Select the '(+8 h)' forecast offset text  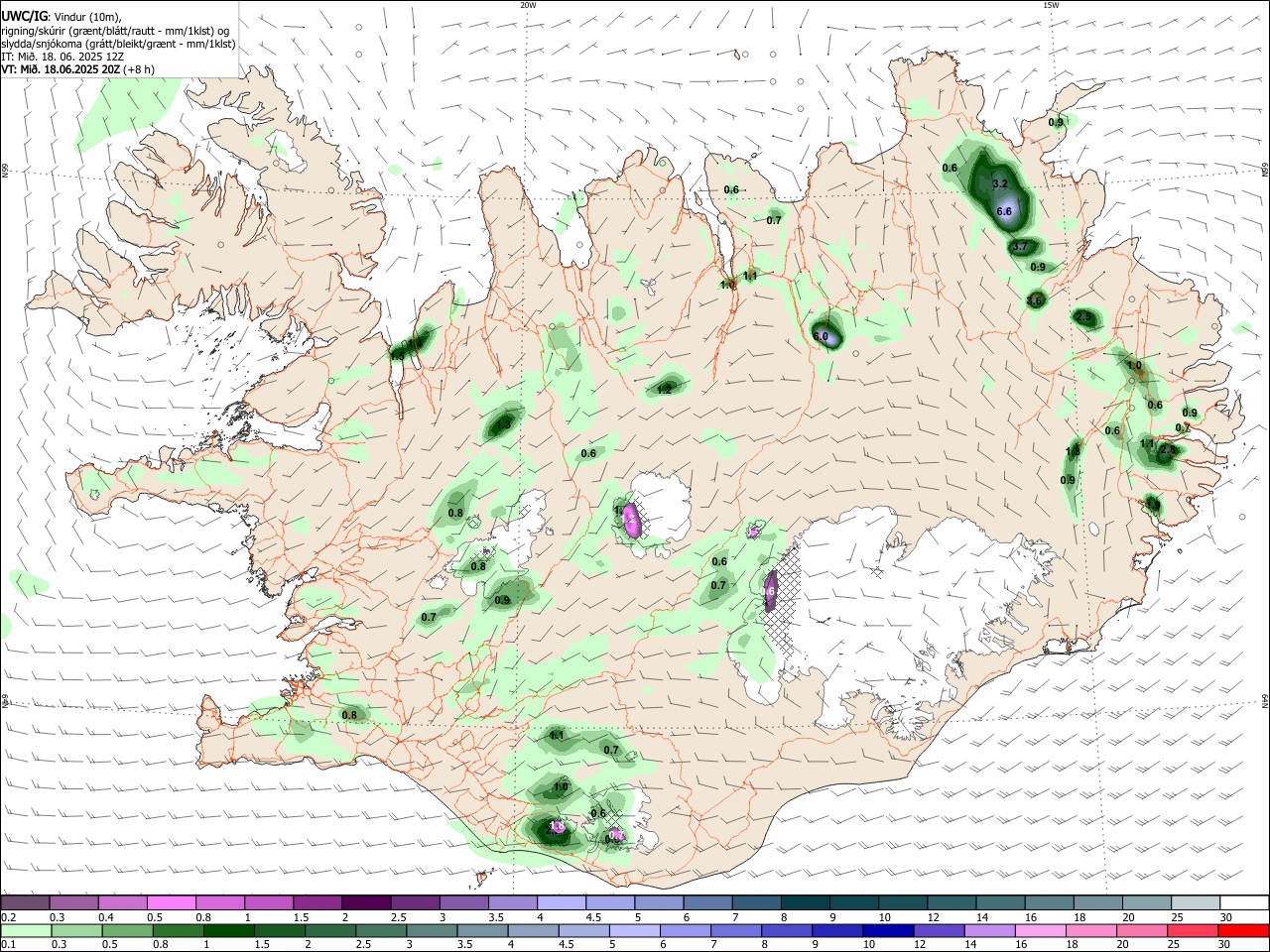click(x=140, y=70)
